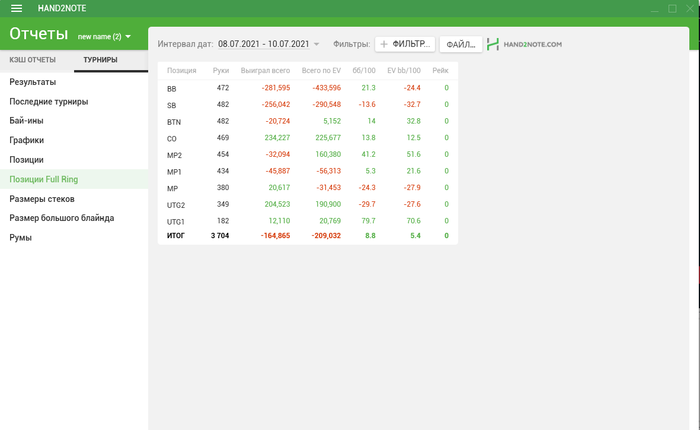This screenshot has width=700, height=430.
Task: Click the Hand2Note logo icon
Action: coord(493,44)
